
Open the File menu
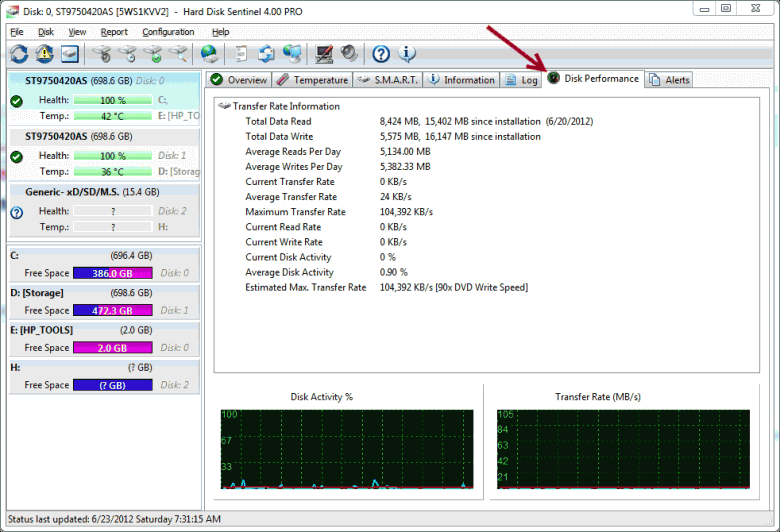coord(17,32)
